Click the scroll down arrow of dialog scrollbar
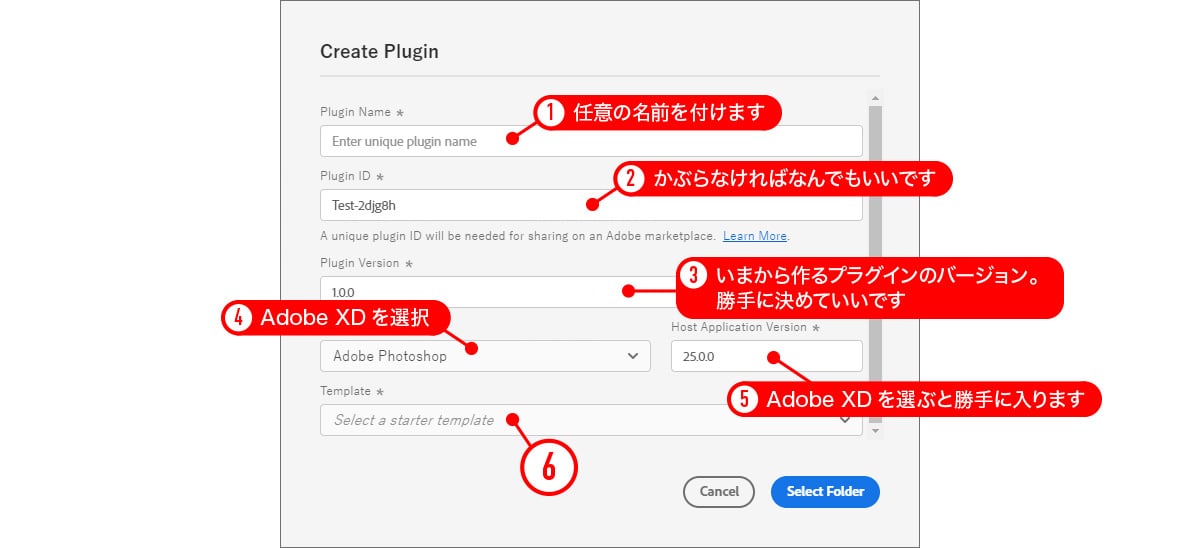1200x548 pixels. pos(876,430)
